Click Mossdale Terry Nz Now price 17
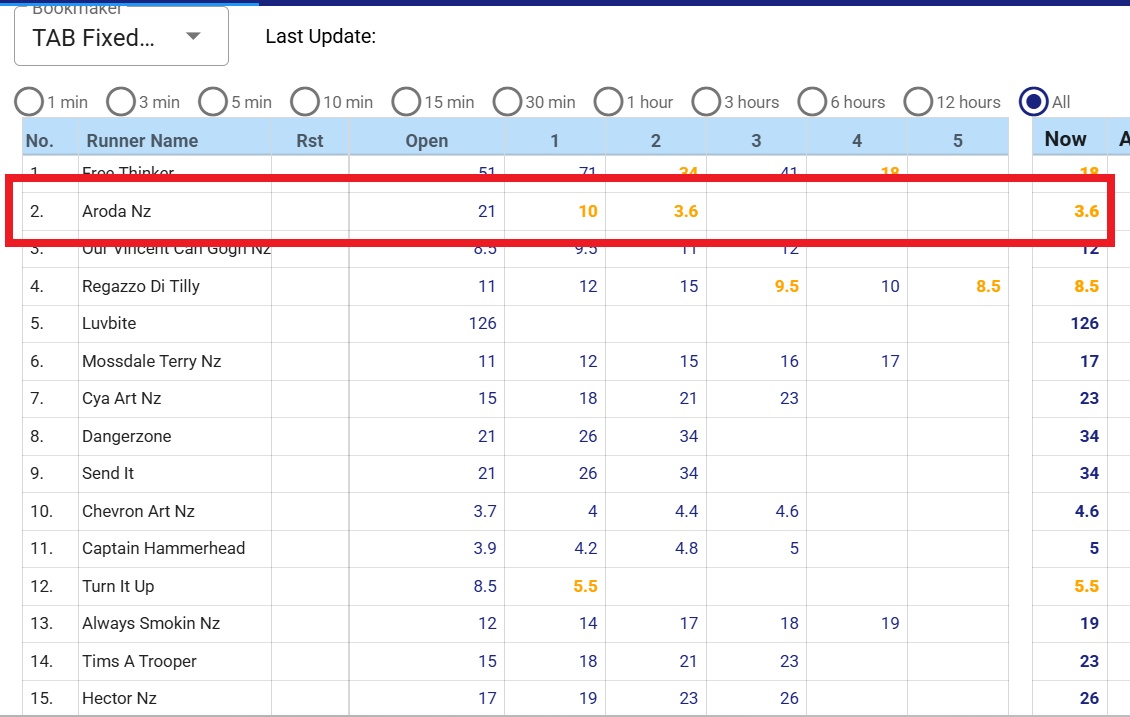Image resolution: width=1130 pixels, height=717 pixels. click(x=1089, y=361)
